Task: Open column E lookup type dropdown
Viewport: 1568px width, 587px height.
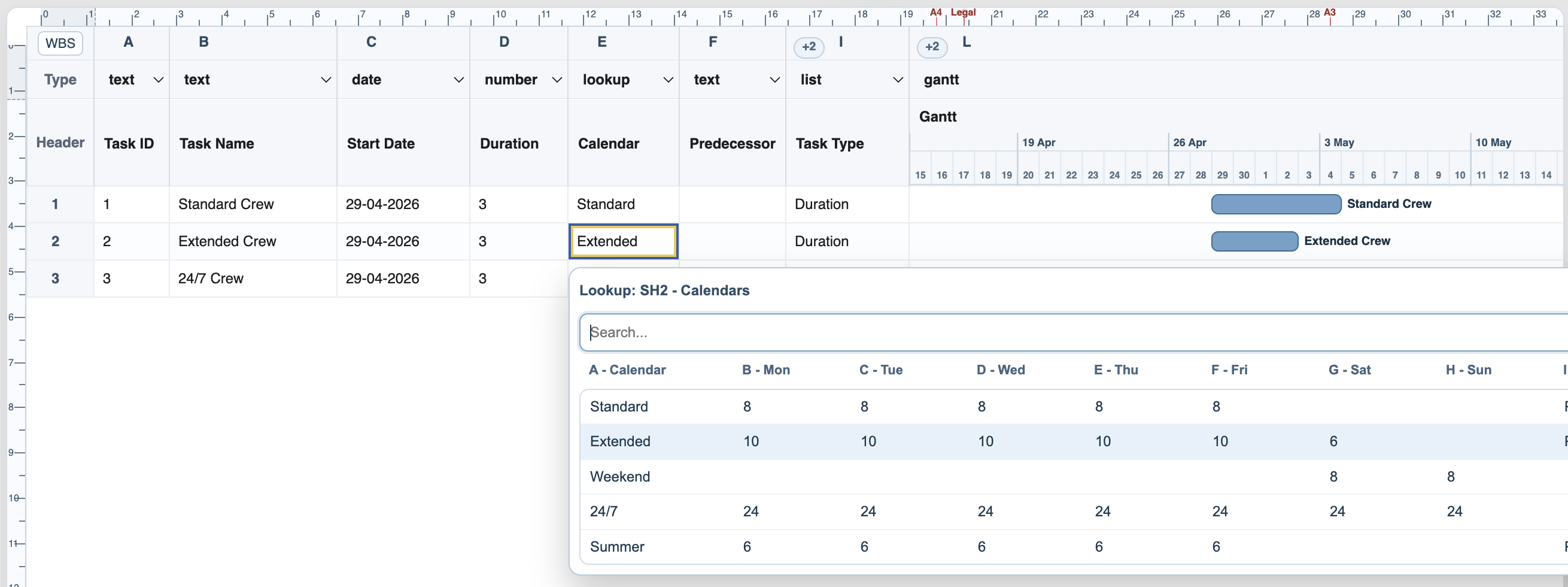Action: [668, 80]
